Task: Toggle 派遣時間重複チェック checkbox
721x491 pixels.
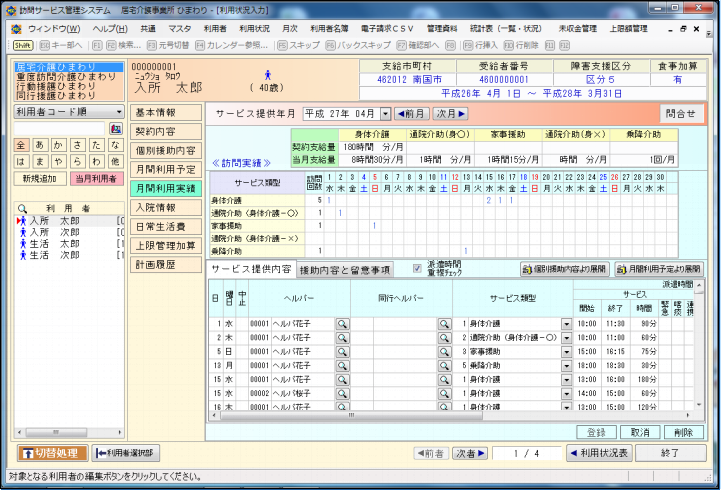Action: pyautogui.click(x=418, y=268)
